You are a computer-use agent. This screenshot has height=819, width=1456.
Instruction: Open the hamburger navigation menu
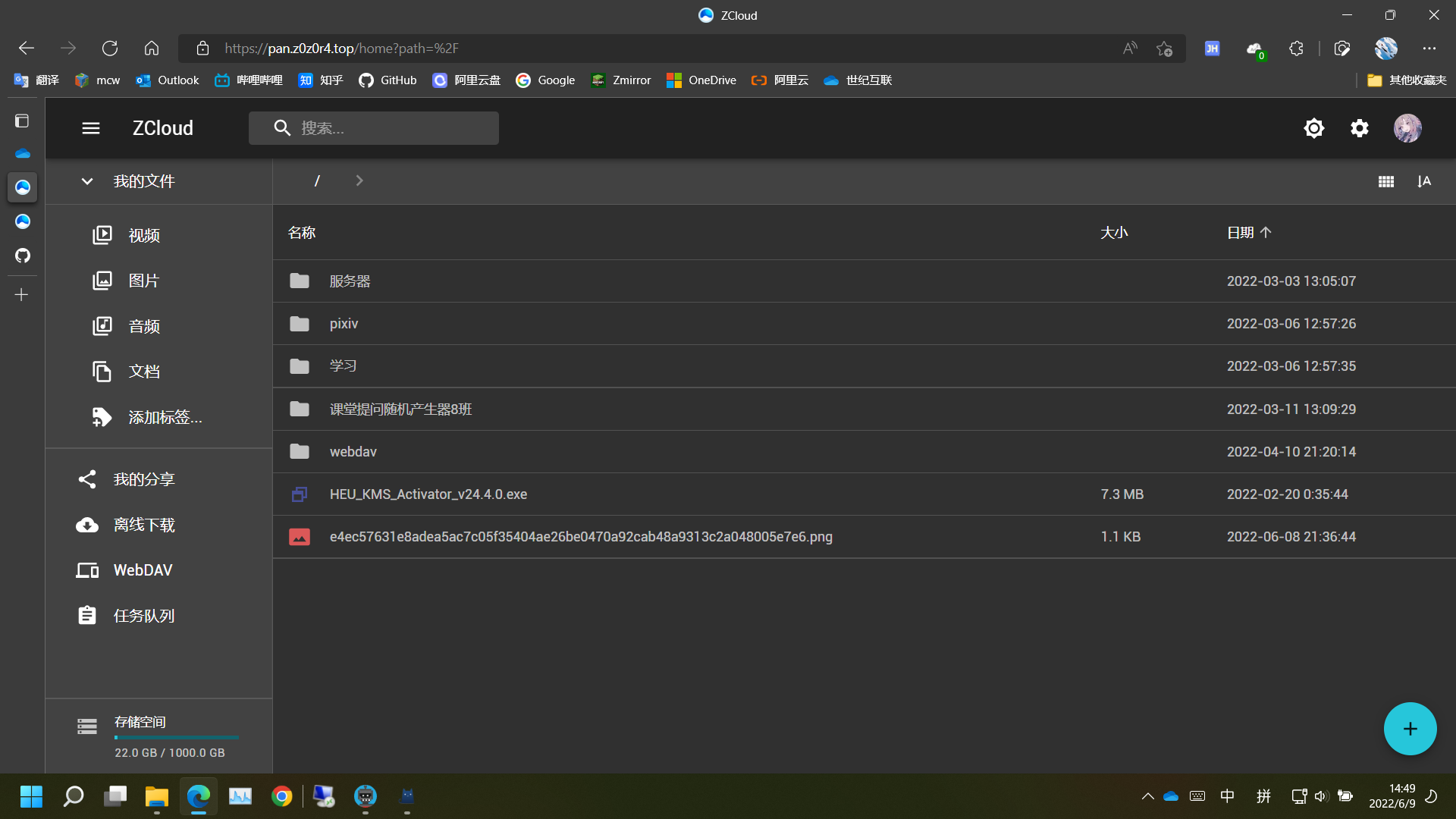coord(91,128)
